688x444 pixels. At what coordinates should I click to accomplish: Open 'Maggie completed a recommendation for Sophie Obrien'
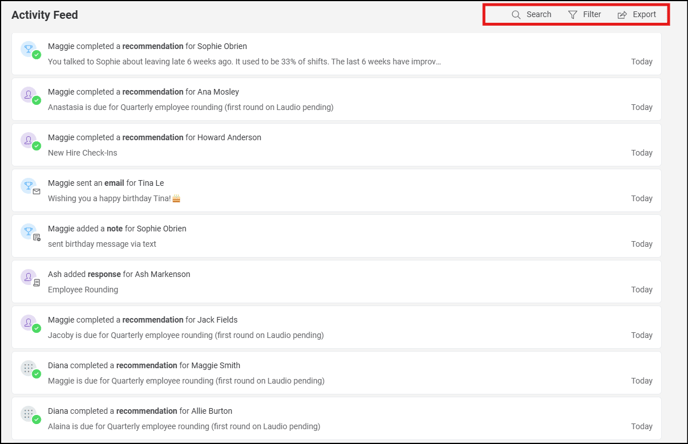(336, 54)
